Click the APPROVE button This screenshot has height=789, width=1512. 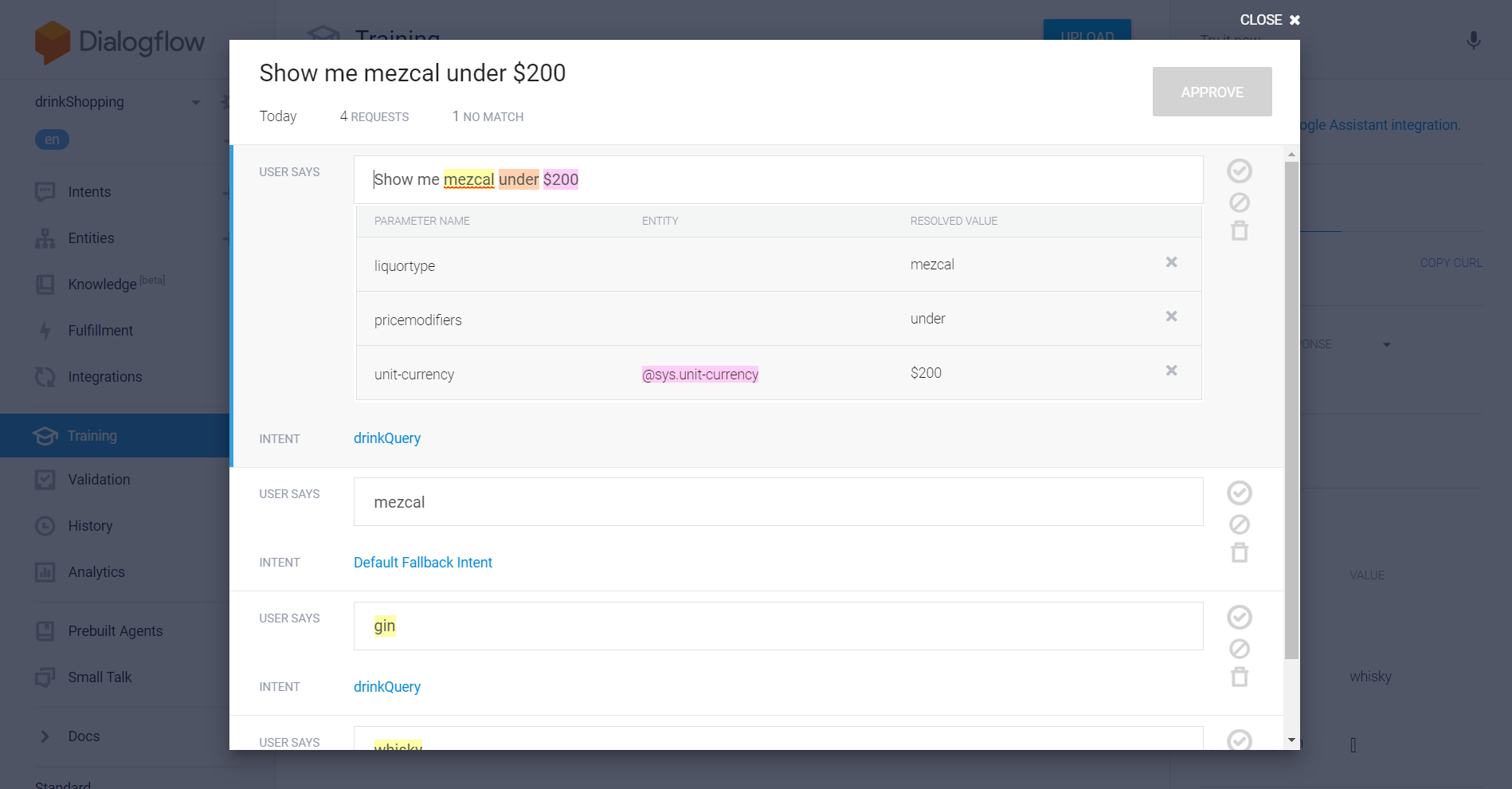coord(1212,92)
